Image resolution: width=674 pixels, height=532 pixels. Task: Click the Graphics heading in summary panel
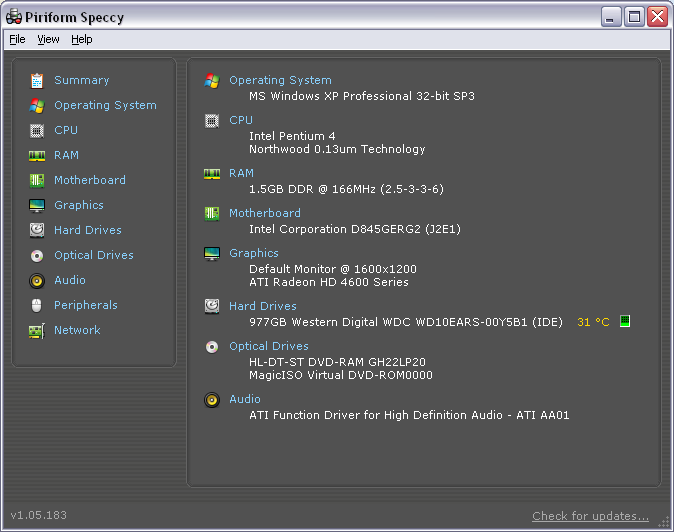point(254,253)
